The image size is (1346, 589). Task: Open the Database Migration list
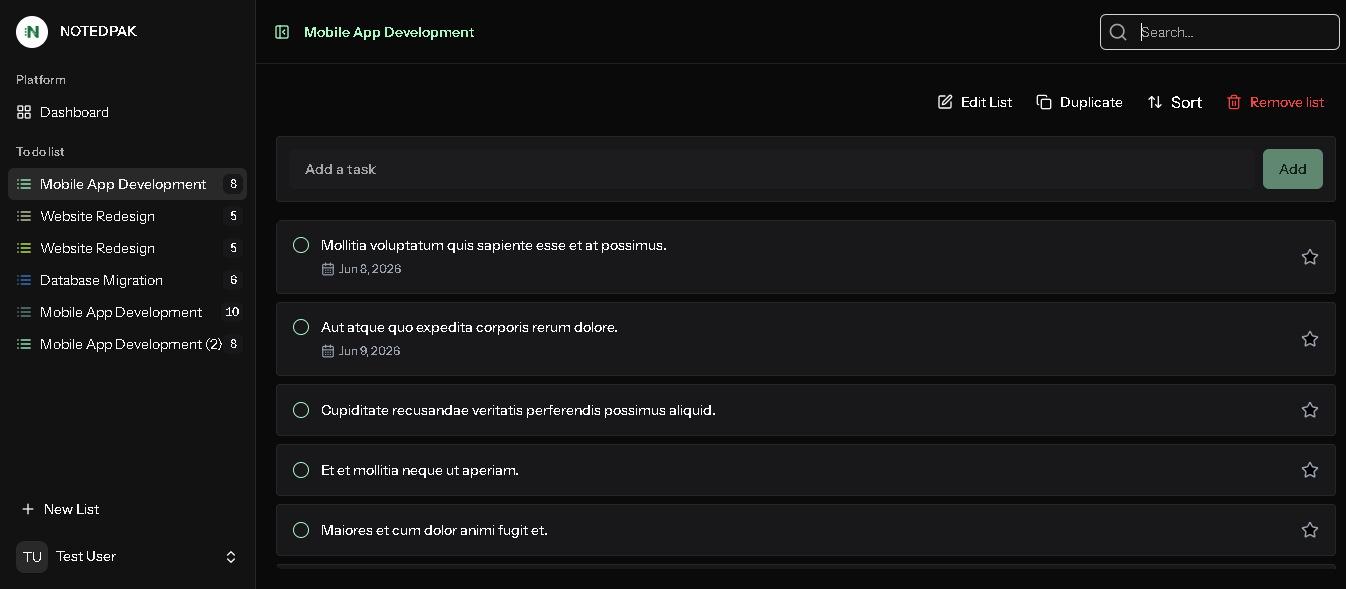coord(127,280)
